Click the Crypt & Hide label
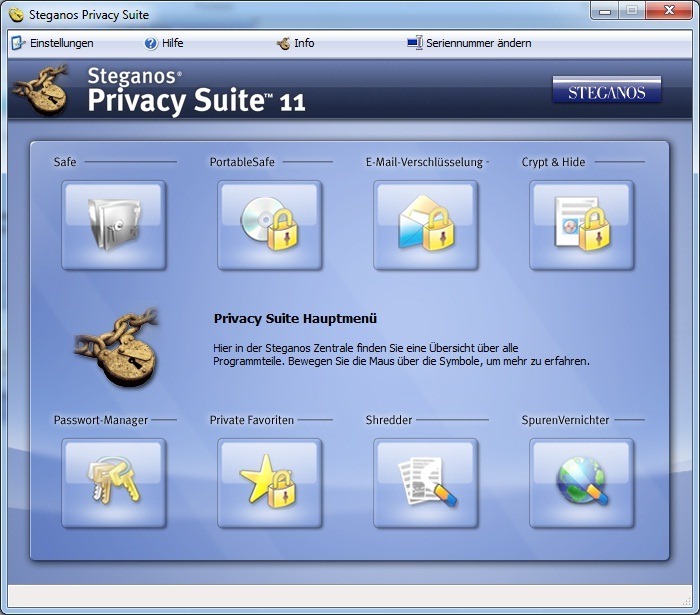Viewport: 700px width, 615px height. (553, 162)
